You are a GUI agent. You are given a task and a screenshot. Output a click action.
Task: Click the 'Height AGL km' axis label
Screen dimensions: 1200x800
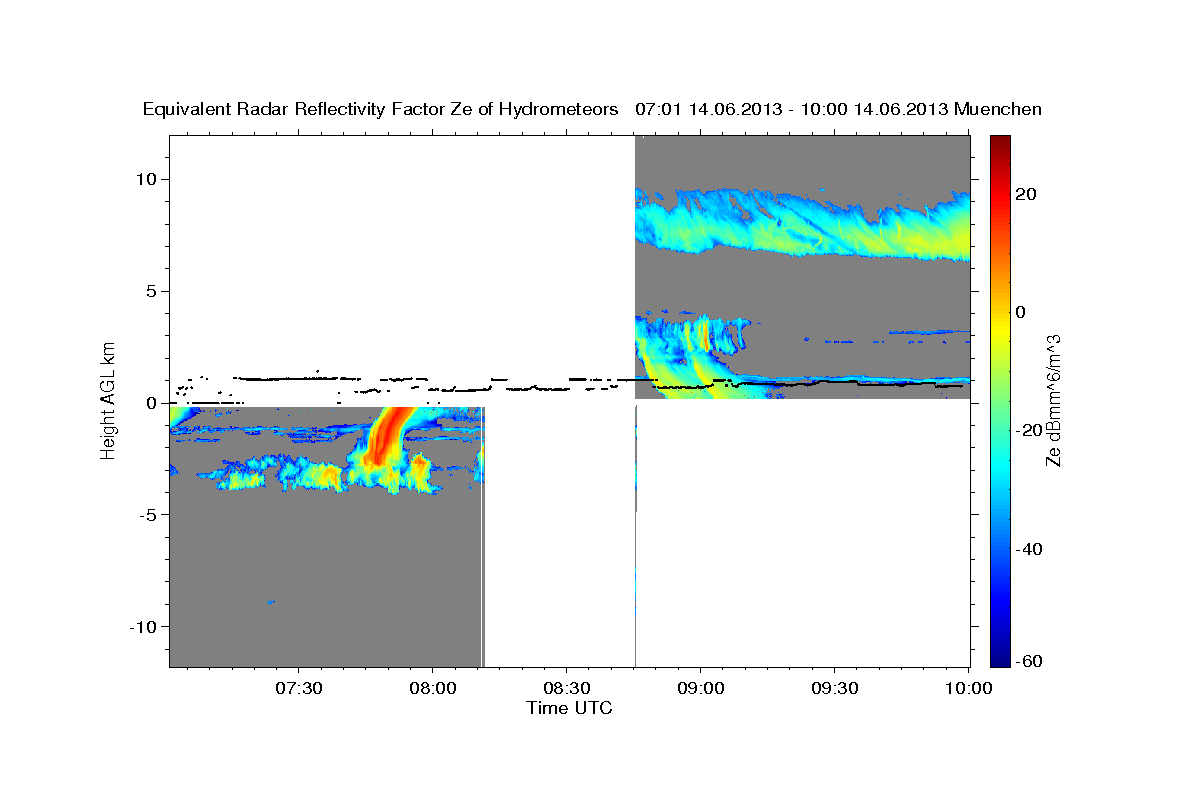point(108,400)
